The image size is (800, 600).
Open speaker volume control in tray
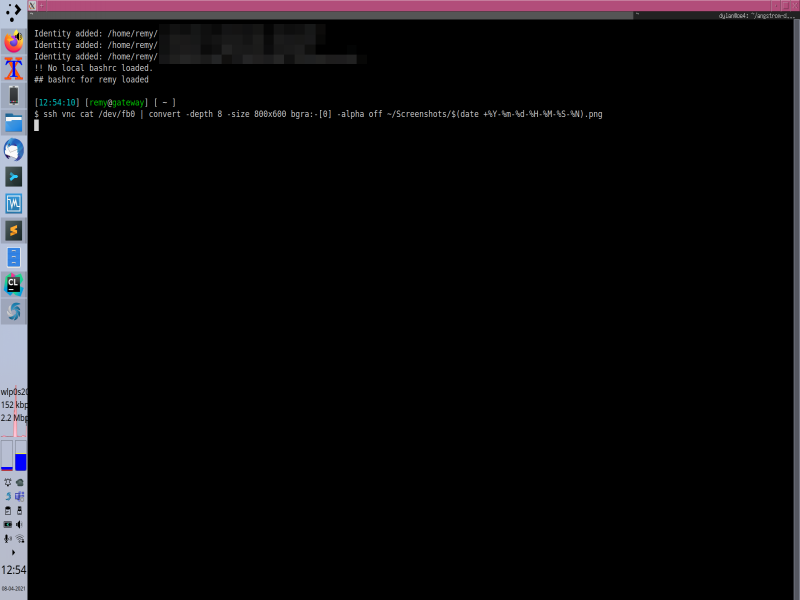click(x=19, y=524)
